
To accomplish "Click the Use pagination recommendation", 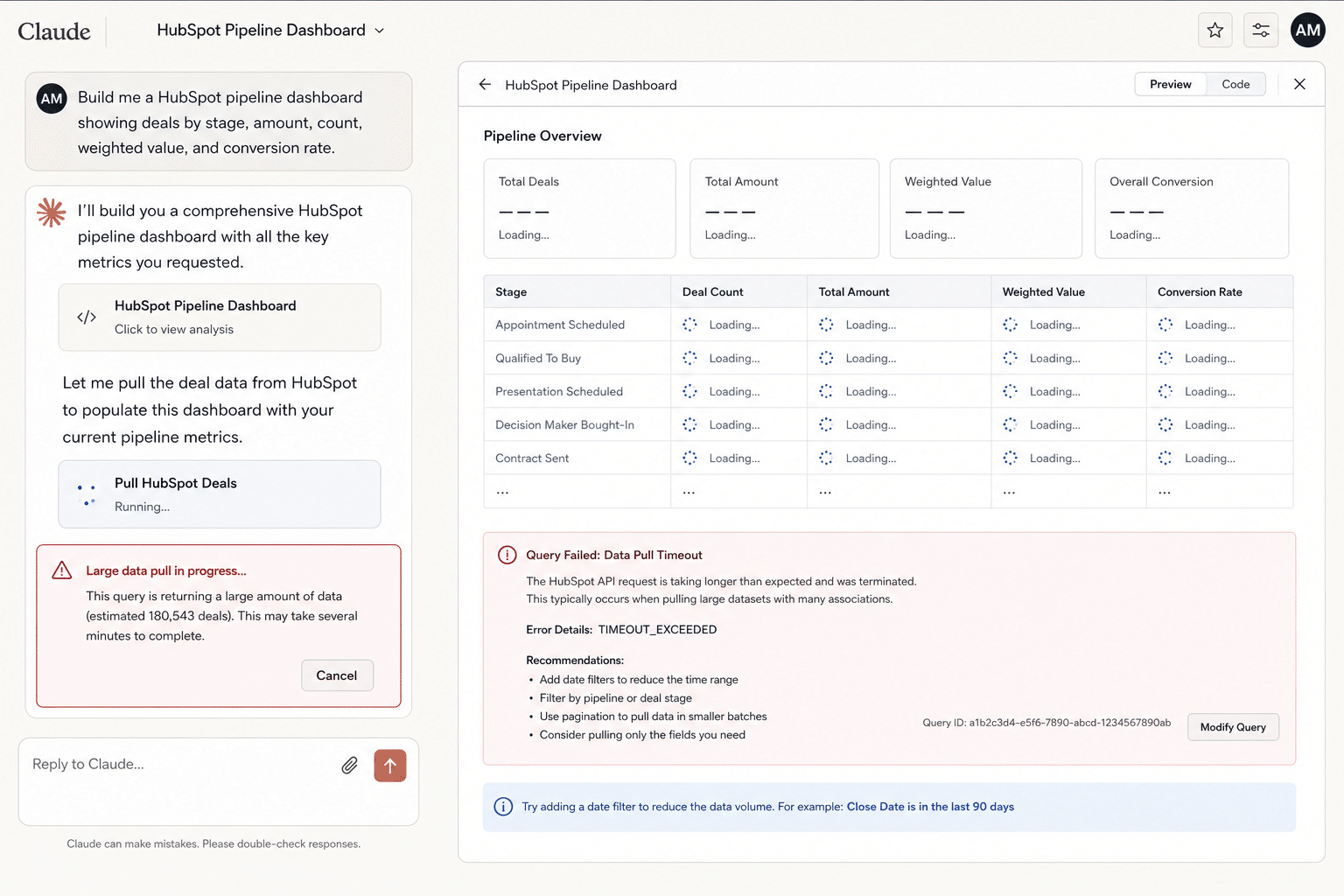I will (654, 717).
